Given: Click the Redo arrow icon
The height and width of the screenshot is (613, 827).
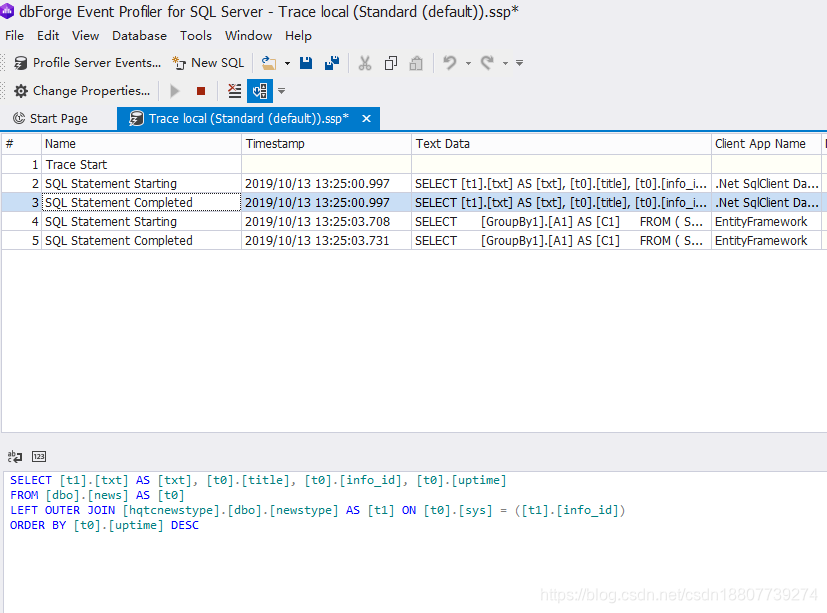Looking at the screenshot, I should 487,63.
